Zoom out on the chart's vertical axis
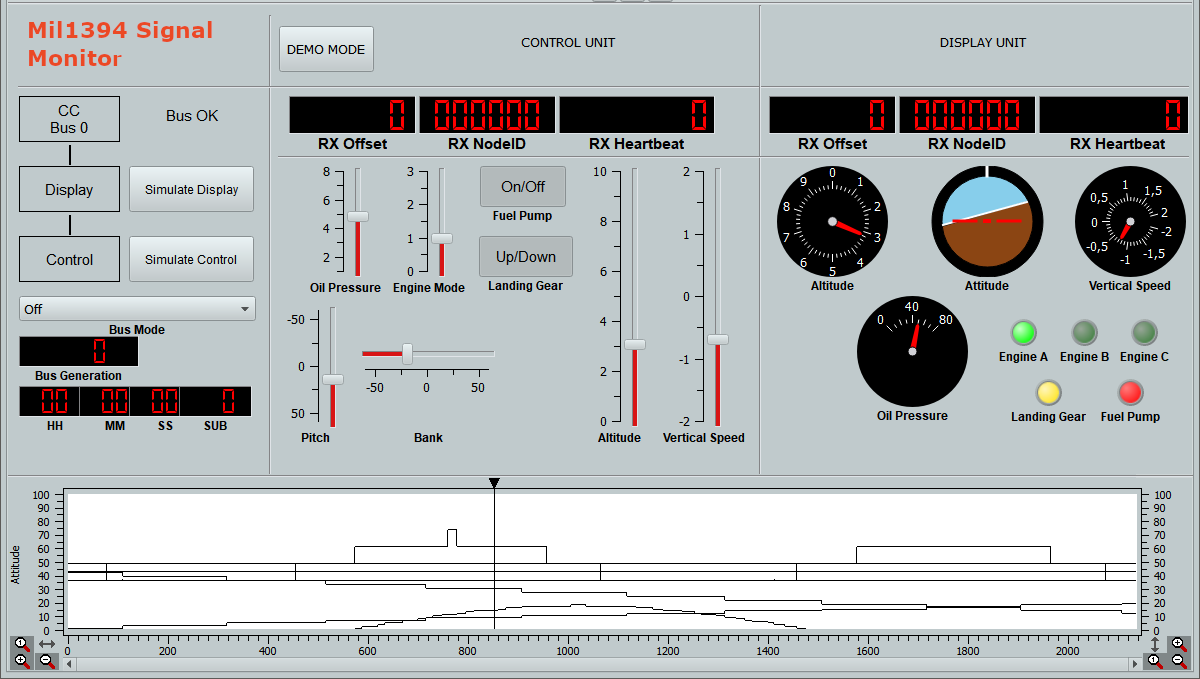The width and height of the screenshot is (1200, 679). point(1179,661)
